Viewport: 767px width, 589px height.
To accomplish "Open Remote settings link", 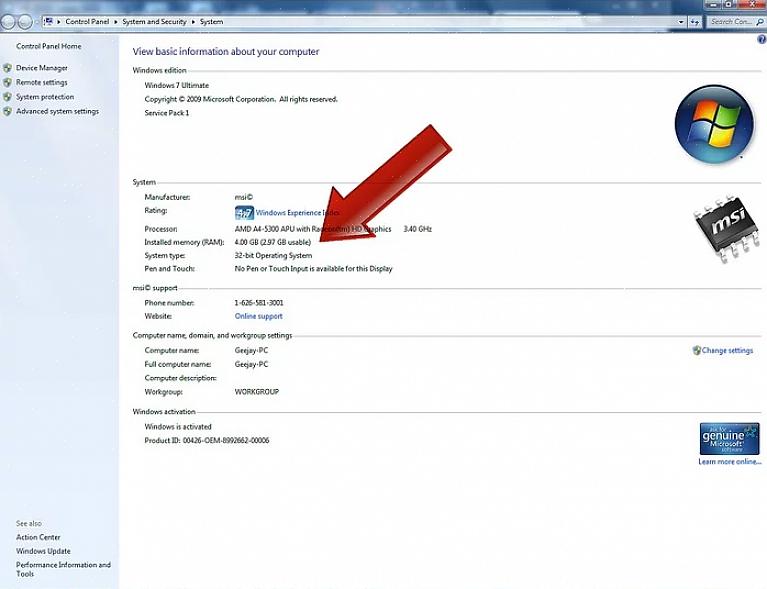I will point(42,82).
